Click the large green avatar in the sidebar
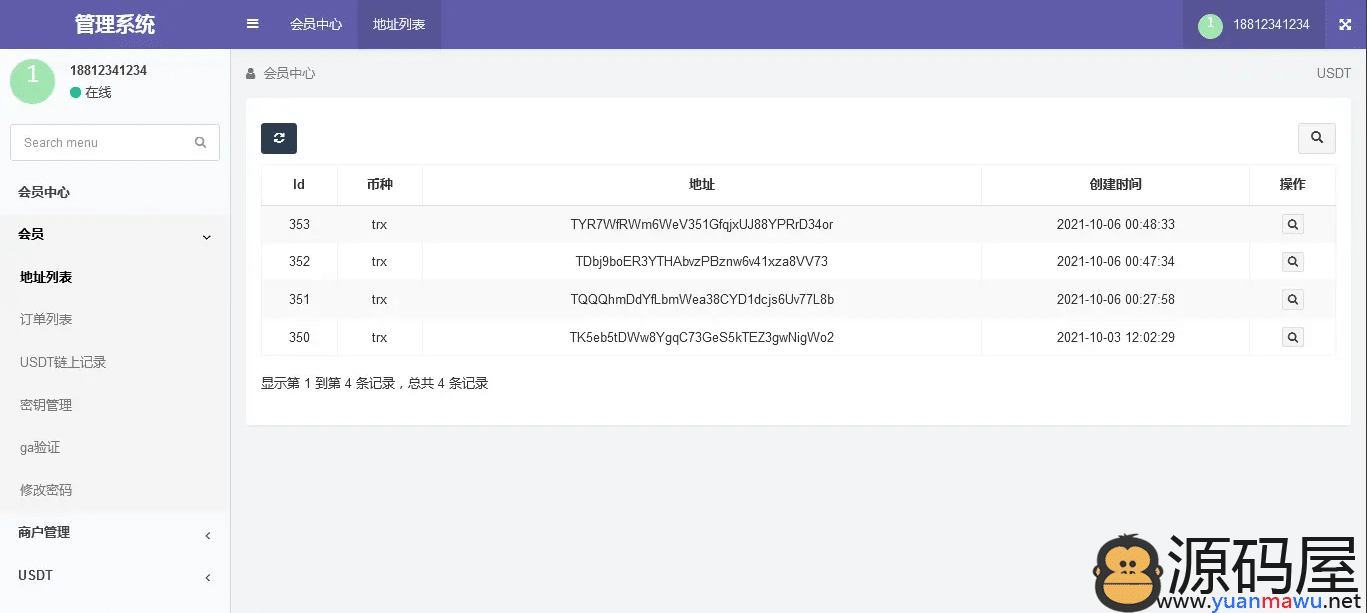 click(x=32, y=80)
